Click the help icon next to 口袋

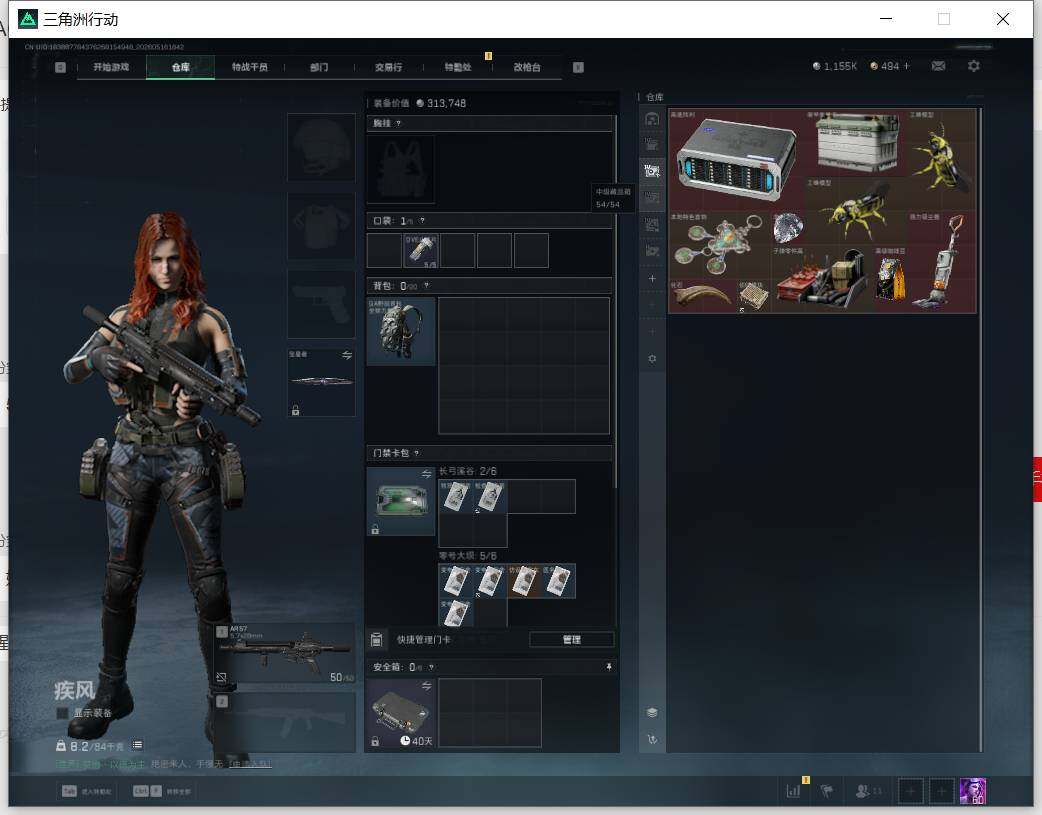422,221
